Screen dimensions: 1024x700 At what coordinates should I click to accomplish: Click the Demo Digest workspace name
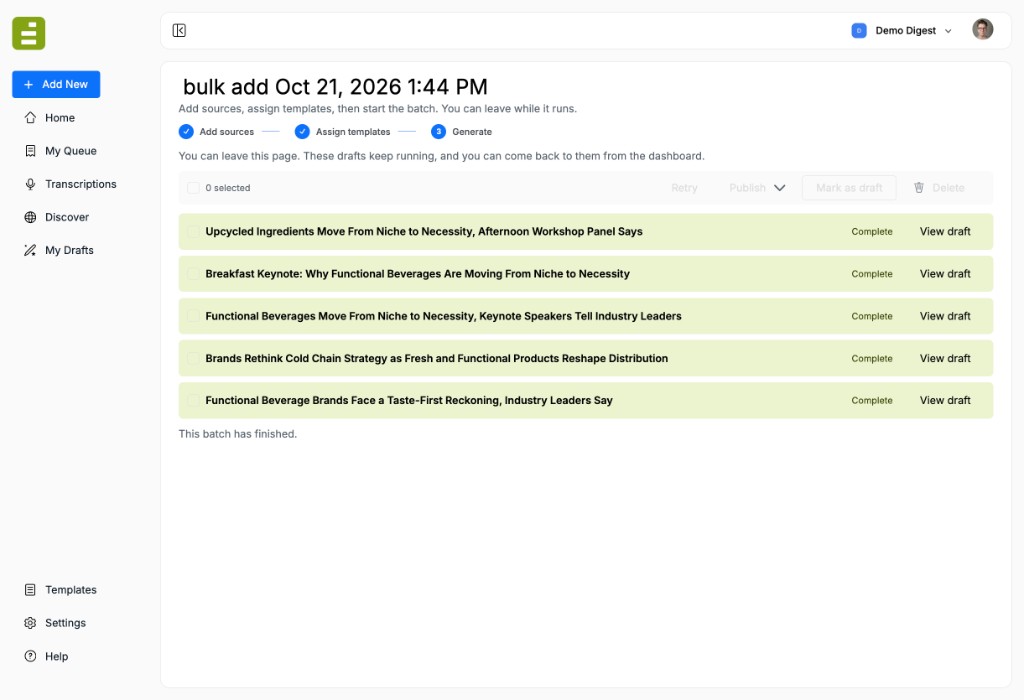tap(905, 31)
